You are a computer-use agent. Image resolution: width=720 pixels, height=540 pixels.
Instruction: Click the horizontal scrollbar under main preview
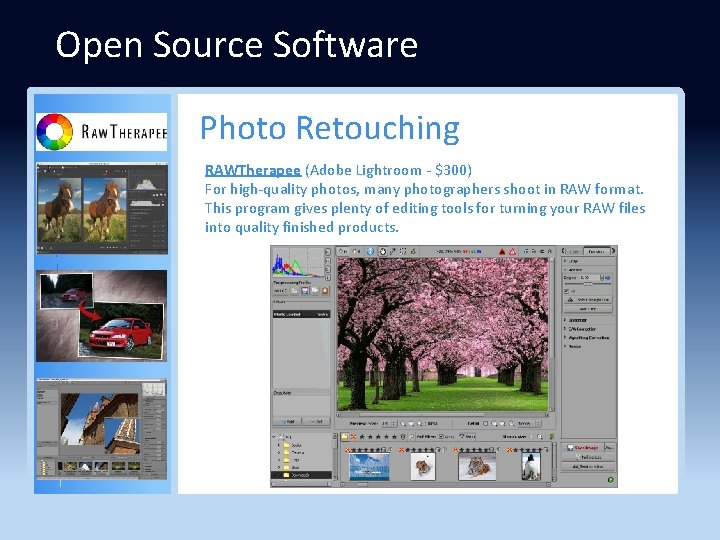point(443,415)
